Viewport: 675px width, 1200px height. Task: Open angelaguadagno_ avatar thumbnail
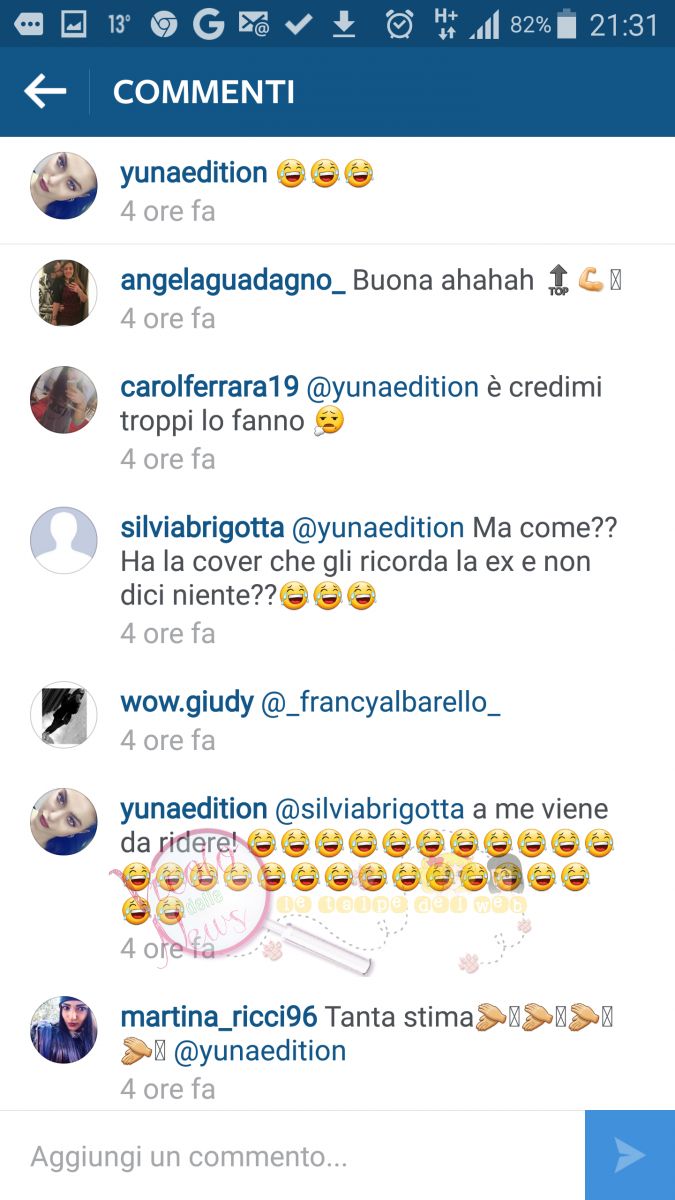pyautogui.click(x=64, y=292)
